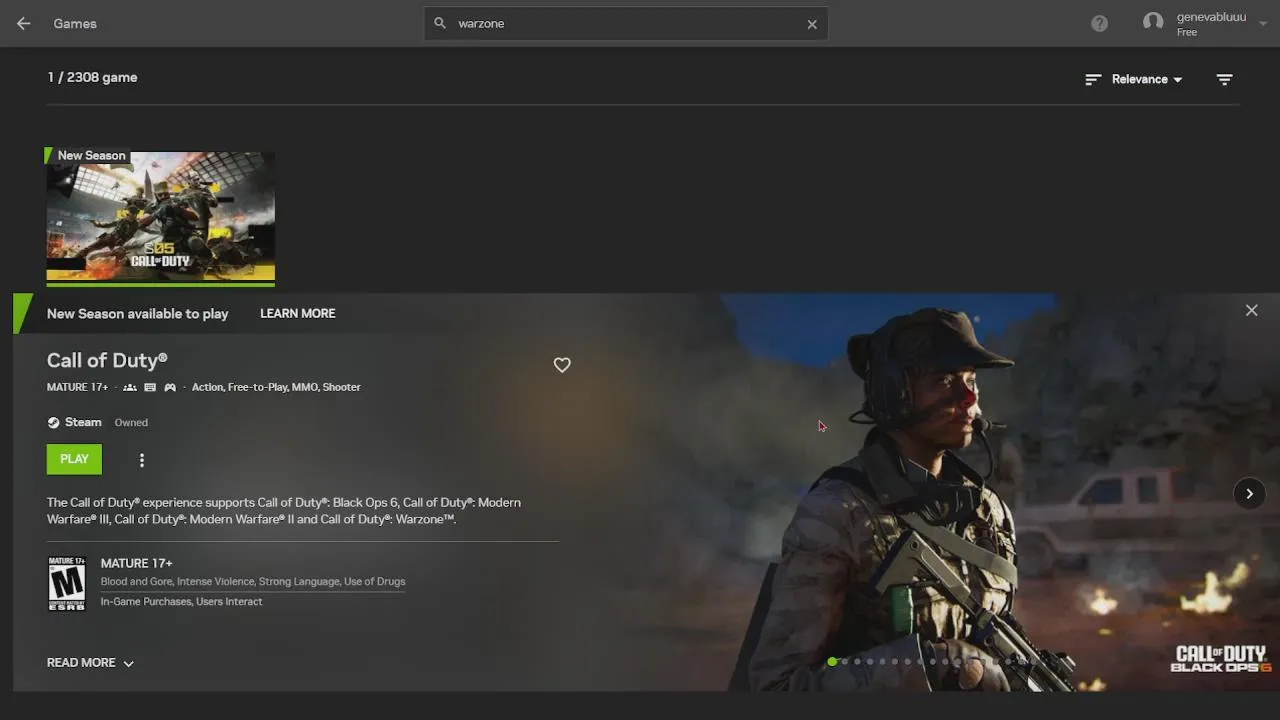Image resolution: width=1280 pixels, height=720 pixels.
Task: Go to next screenshot arrow
Action: pos(1249,493)
